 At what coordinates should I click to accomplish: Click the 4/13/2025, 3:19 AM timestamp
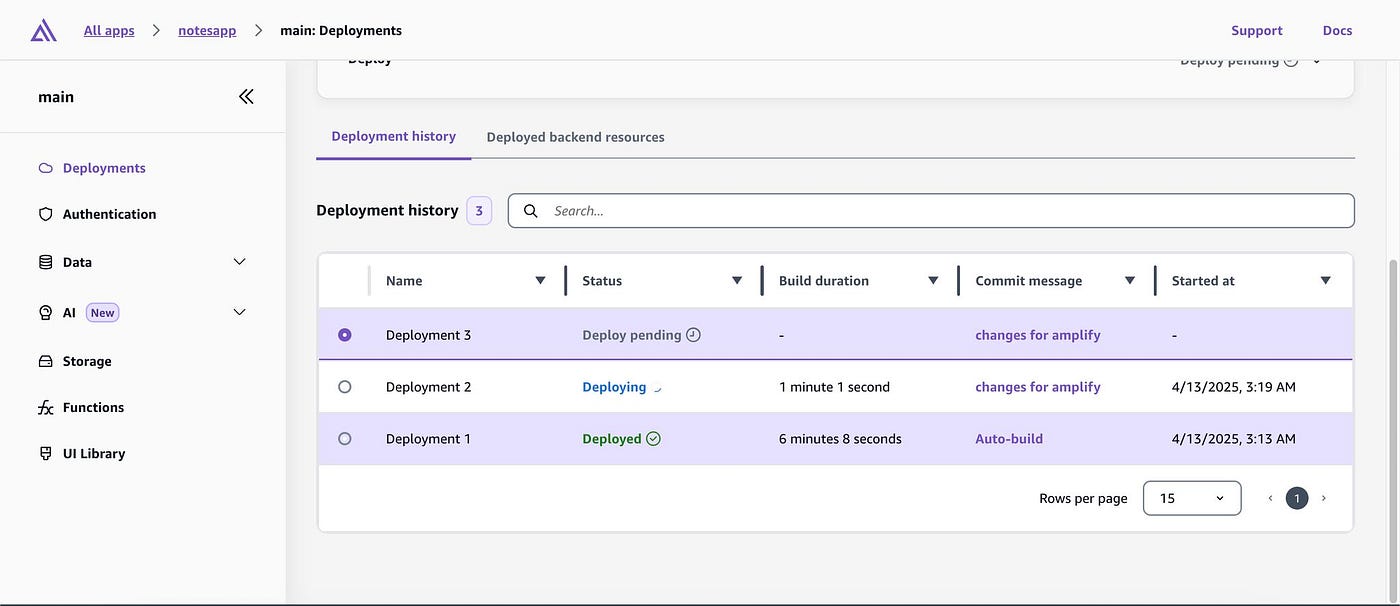(x=1234, y=387)
